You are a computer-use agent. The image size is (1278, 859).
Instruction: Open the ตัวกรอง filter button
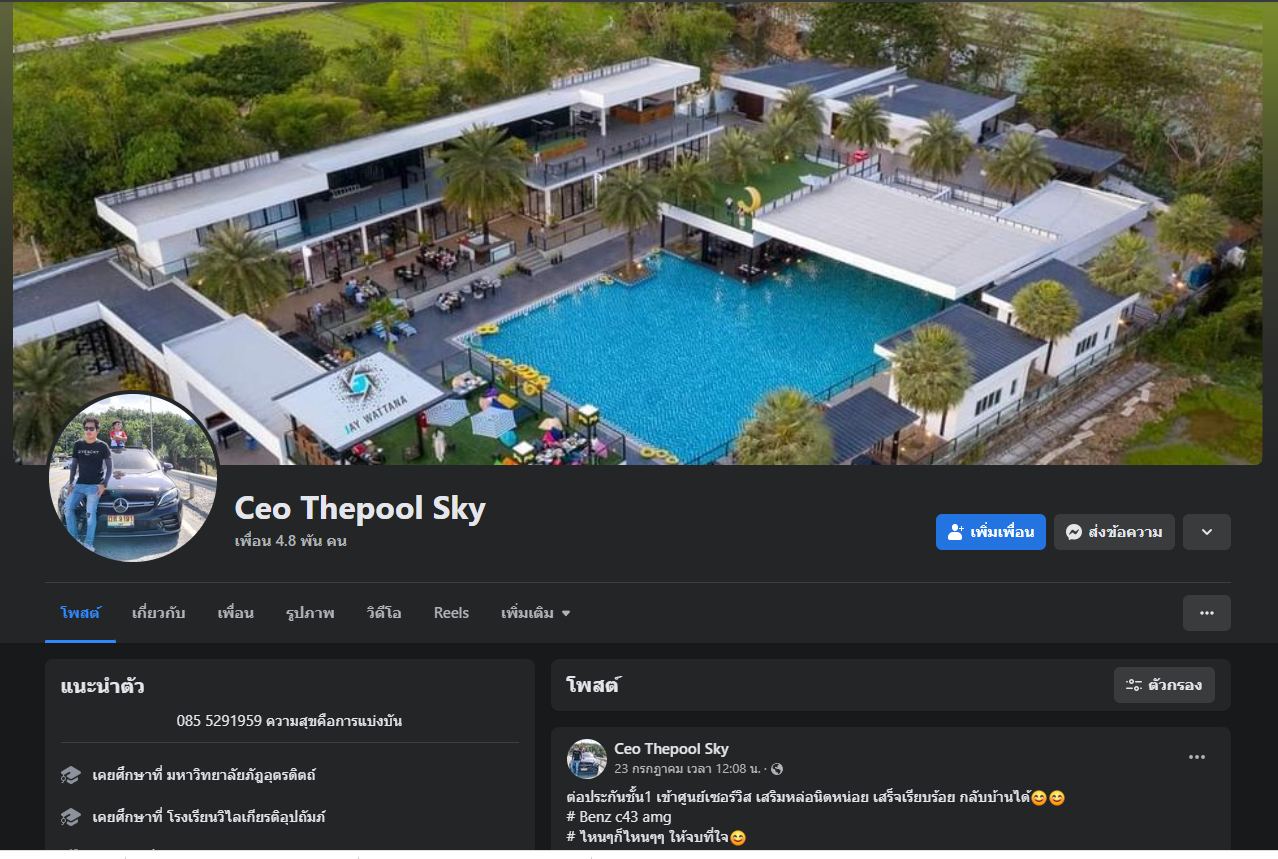(1164, 685)
